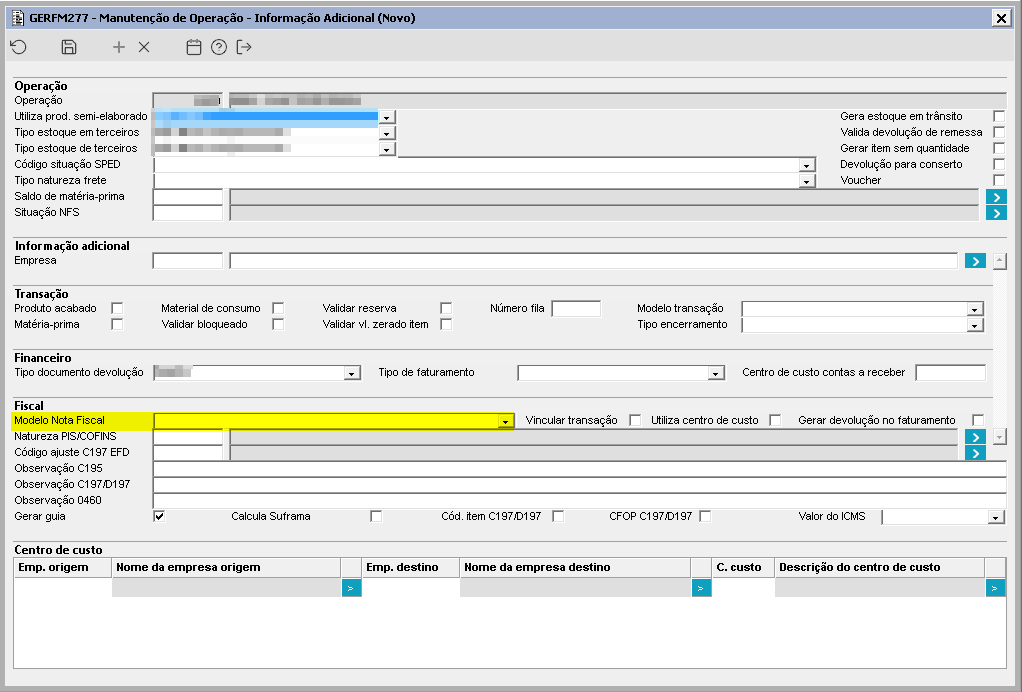Image resolution: width=1022 pixels, height=692 pixels.
Task: Open lookup arrow for Situação NFS
Action: tap(996, 213)
